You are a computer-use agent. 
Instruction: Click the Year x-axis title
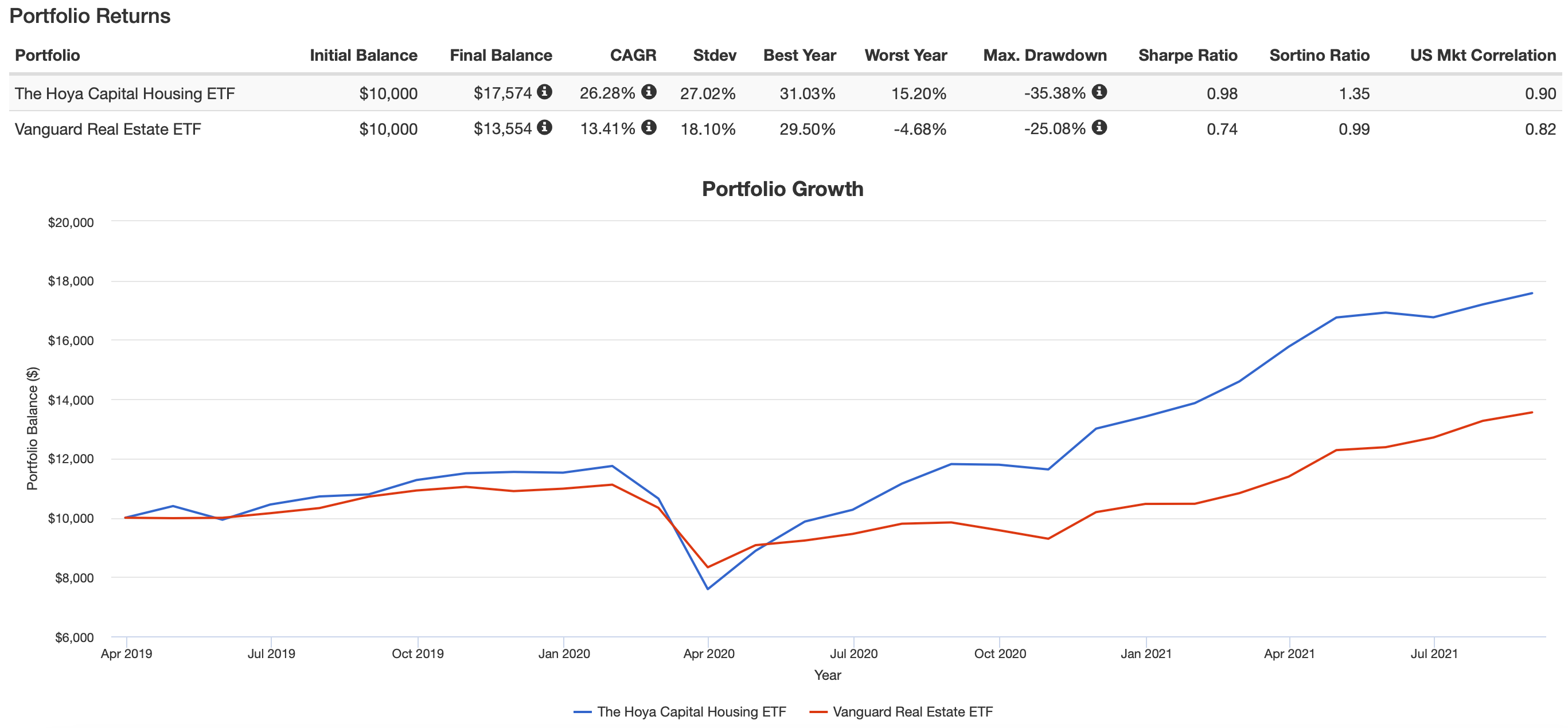[x=827, y=675]
